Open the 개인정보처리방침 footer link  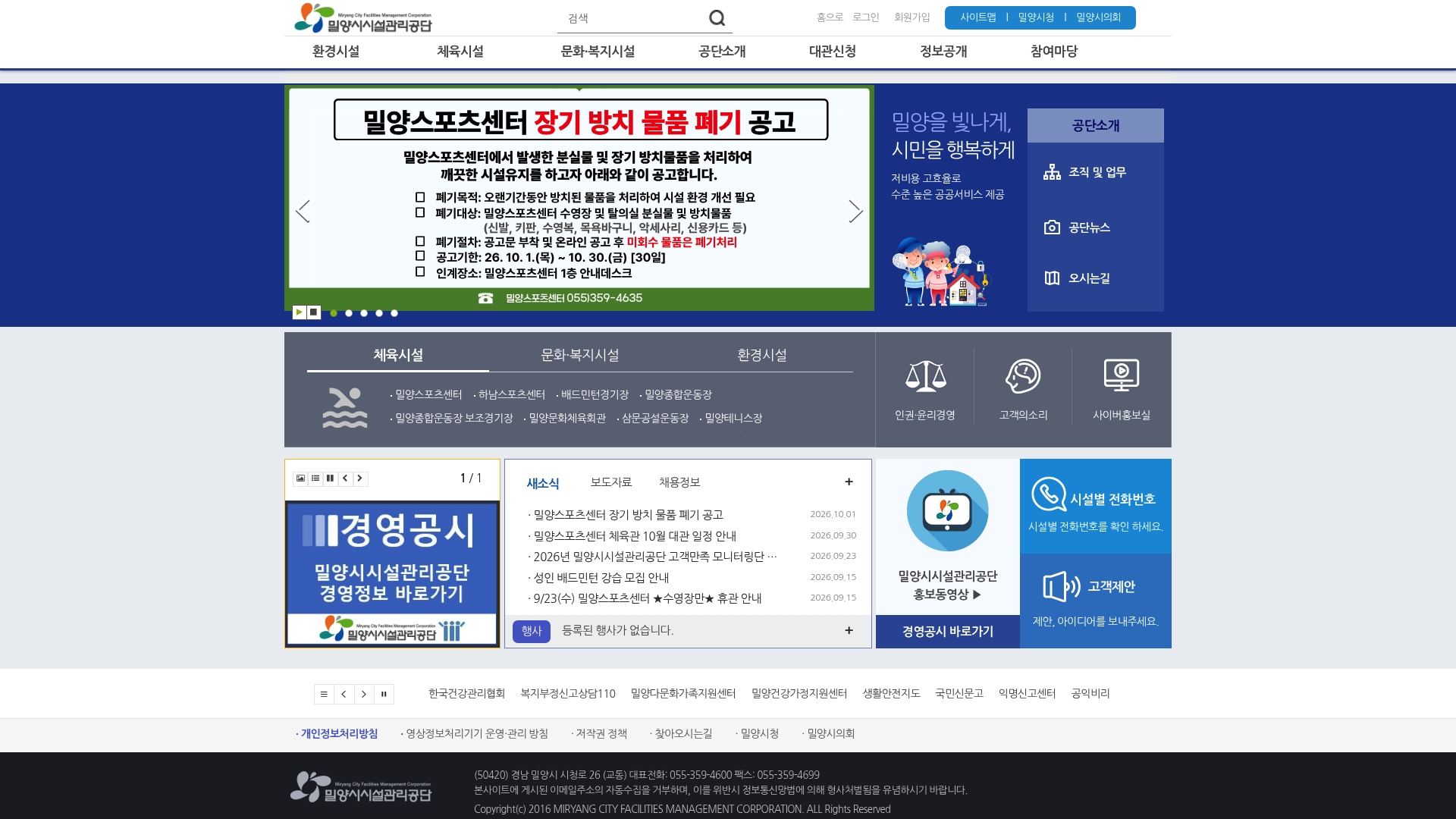pyautogui.click(x=339, y=734)
